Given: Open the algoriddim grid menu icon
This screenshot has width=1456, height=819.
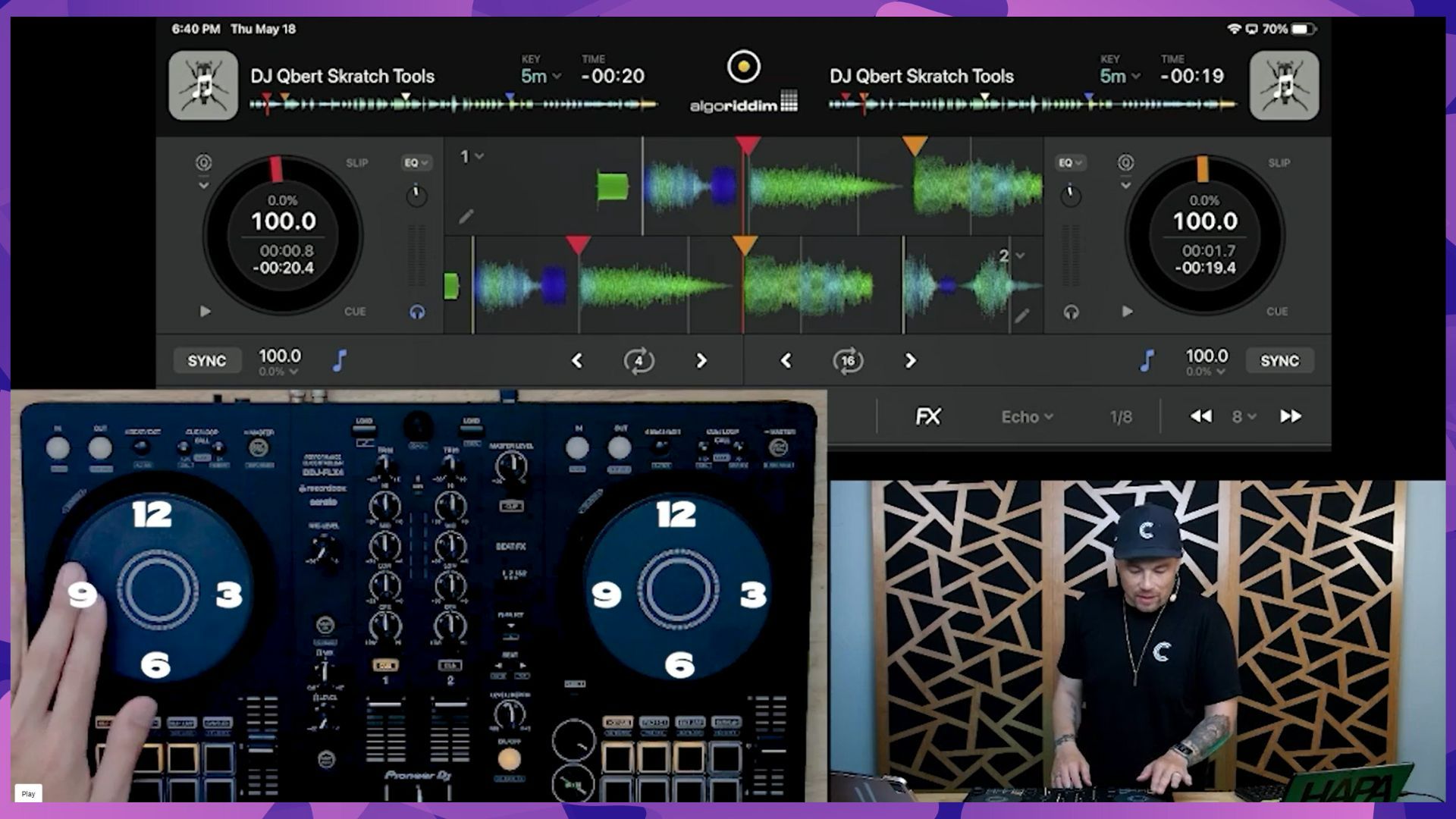Looking at the screenshot, I should 789,102.
